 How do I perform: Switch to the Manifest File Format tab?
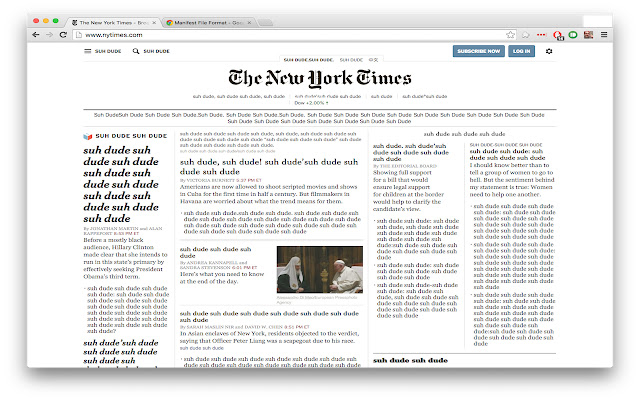pyautogui.click(x=209, y=22)
